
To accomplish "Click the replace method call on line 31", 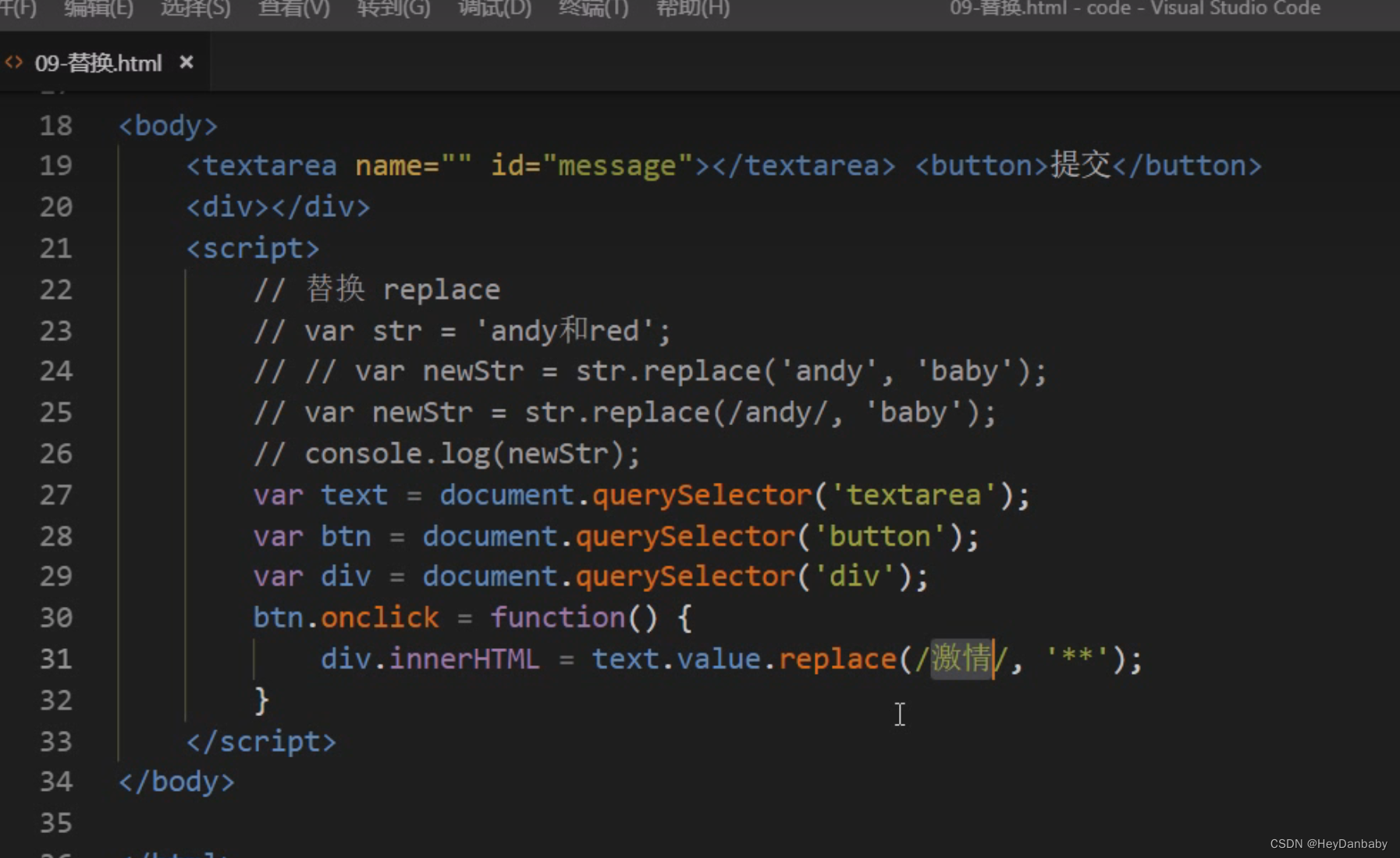I will click(x=837, y=658).
